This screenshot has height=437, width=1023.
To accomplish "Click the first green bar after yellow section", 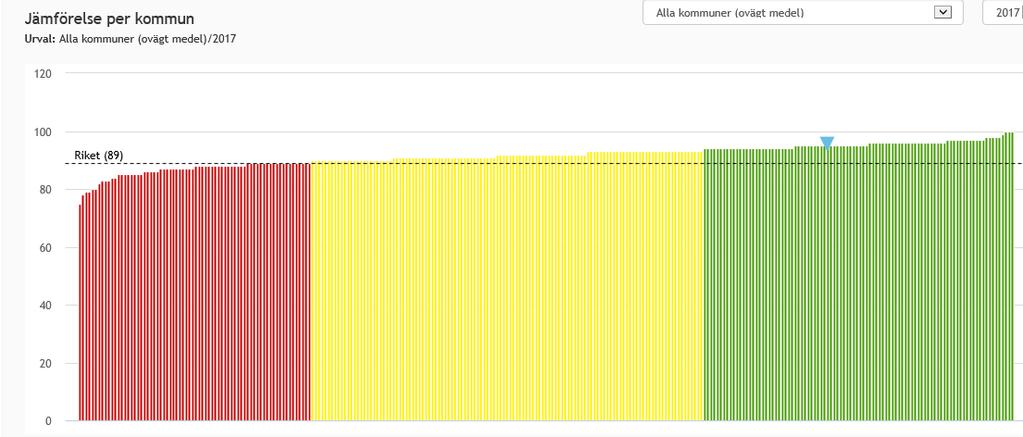I will 705,300.
